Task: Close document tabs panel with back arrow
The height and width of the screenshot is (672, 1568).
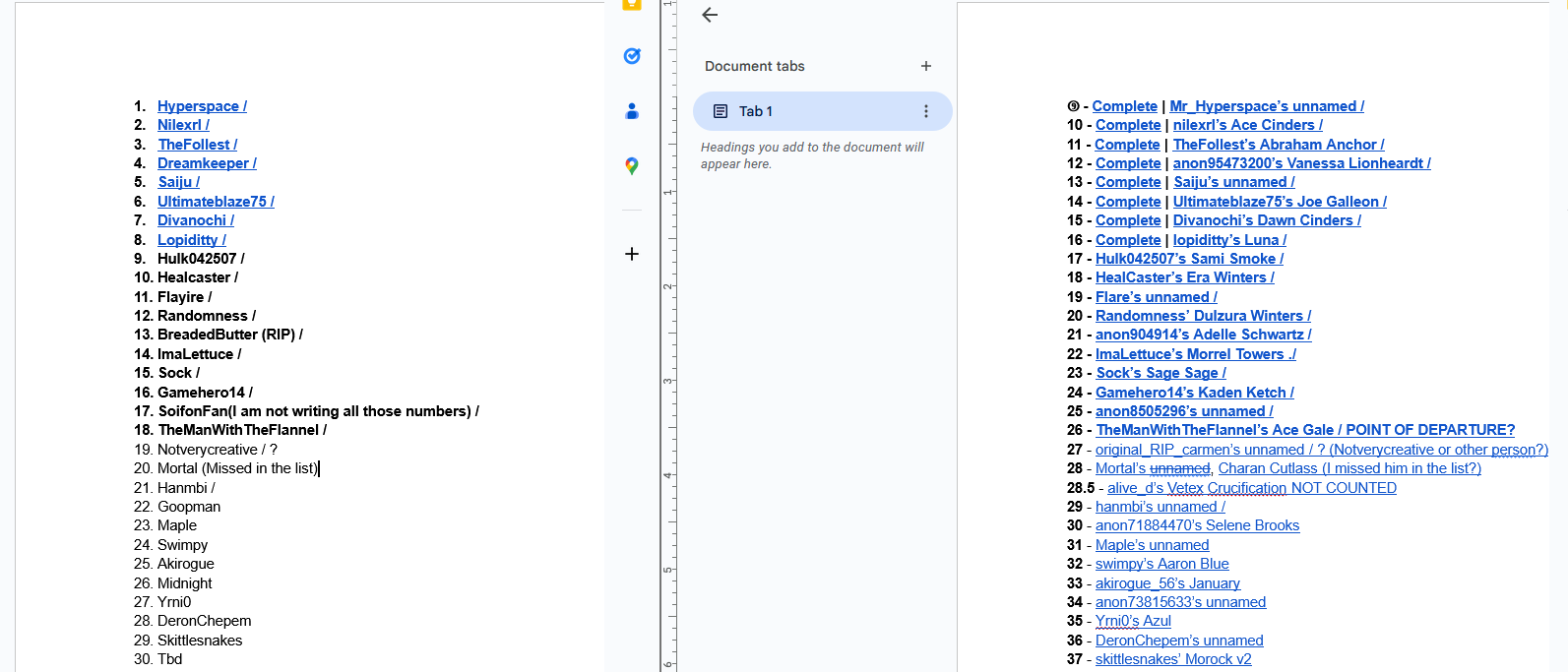Action: tap(710, 15)
